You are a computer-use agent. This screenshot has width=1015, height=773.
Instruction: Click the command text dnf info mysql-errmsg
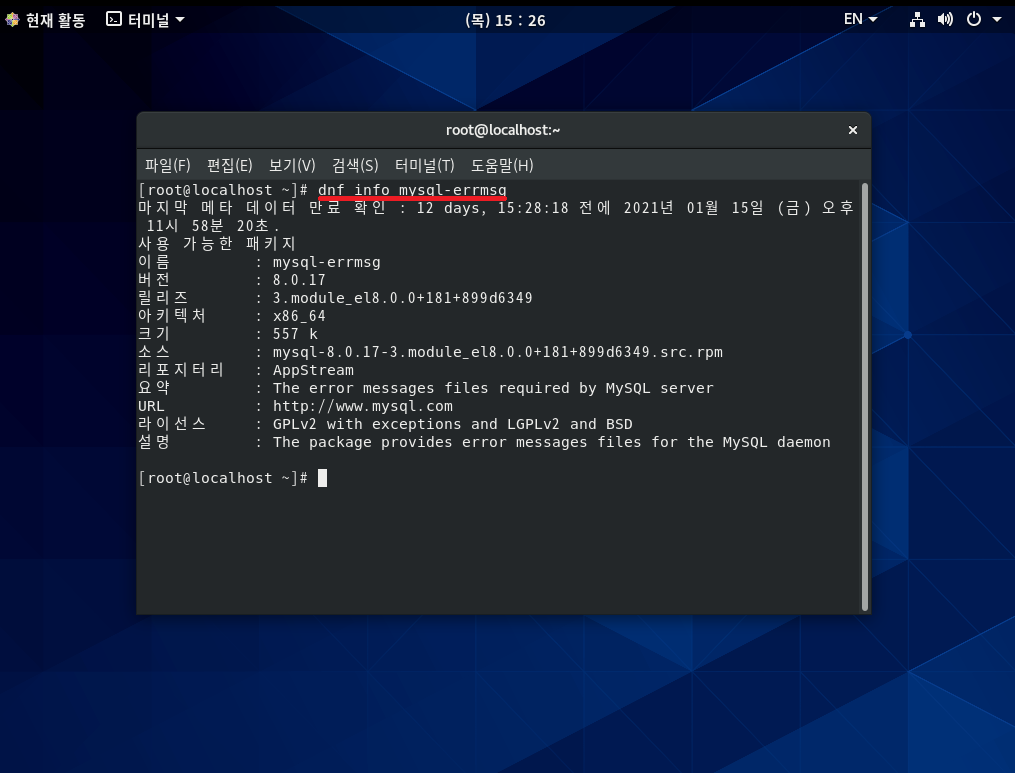point(412,190)
